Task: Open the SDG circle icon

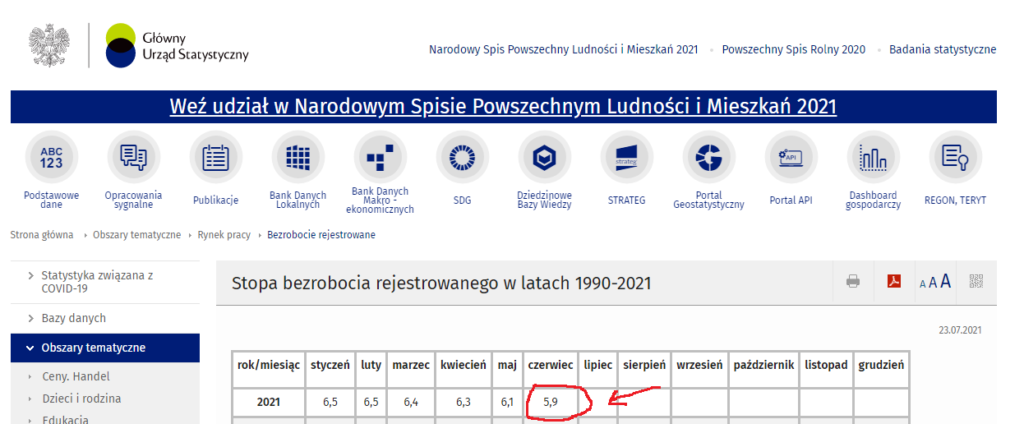Action: pos(462,158)
